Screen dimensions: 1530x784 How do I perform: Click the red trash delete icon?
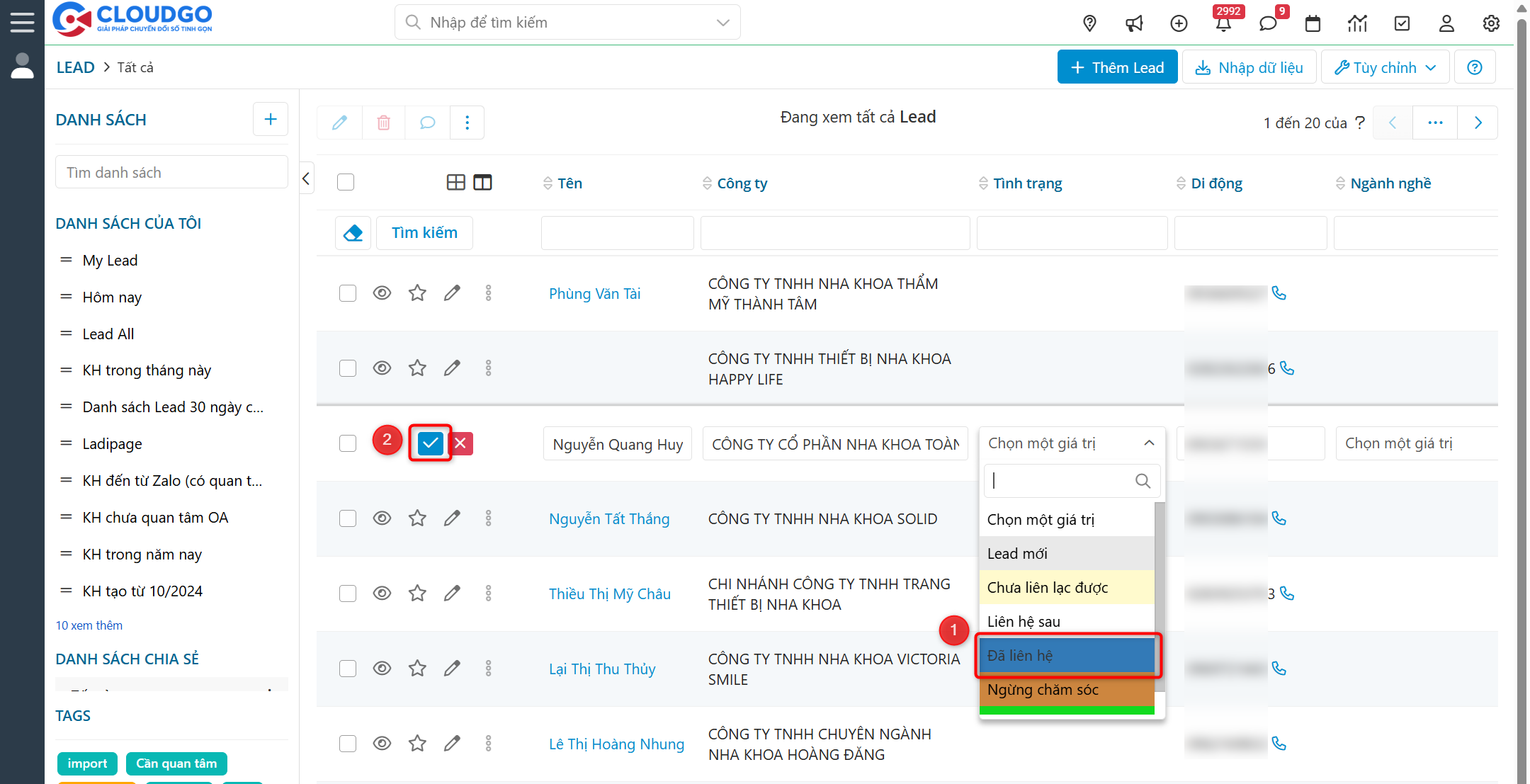(x=383, y=123)
